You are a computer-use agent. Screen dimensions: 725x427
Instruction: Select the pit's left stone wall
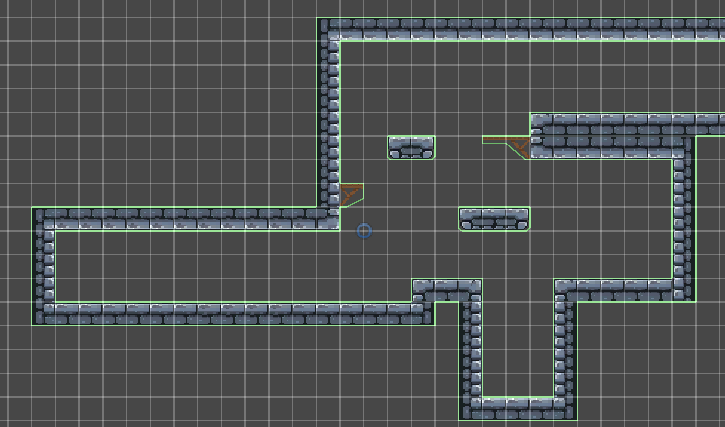click(x=470, y=350)
